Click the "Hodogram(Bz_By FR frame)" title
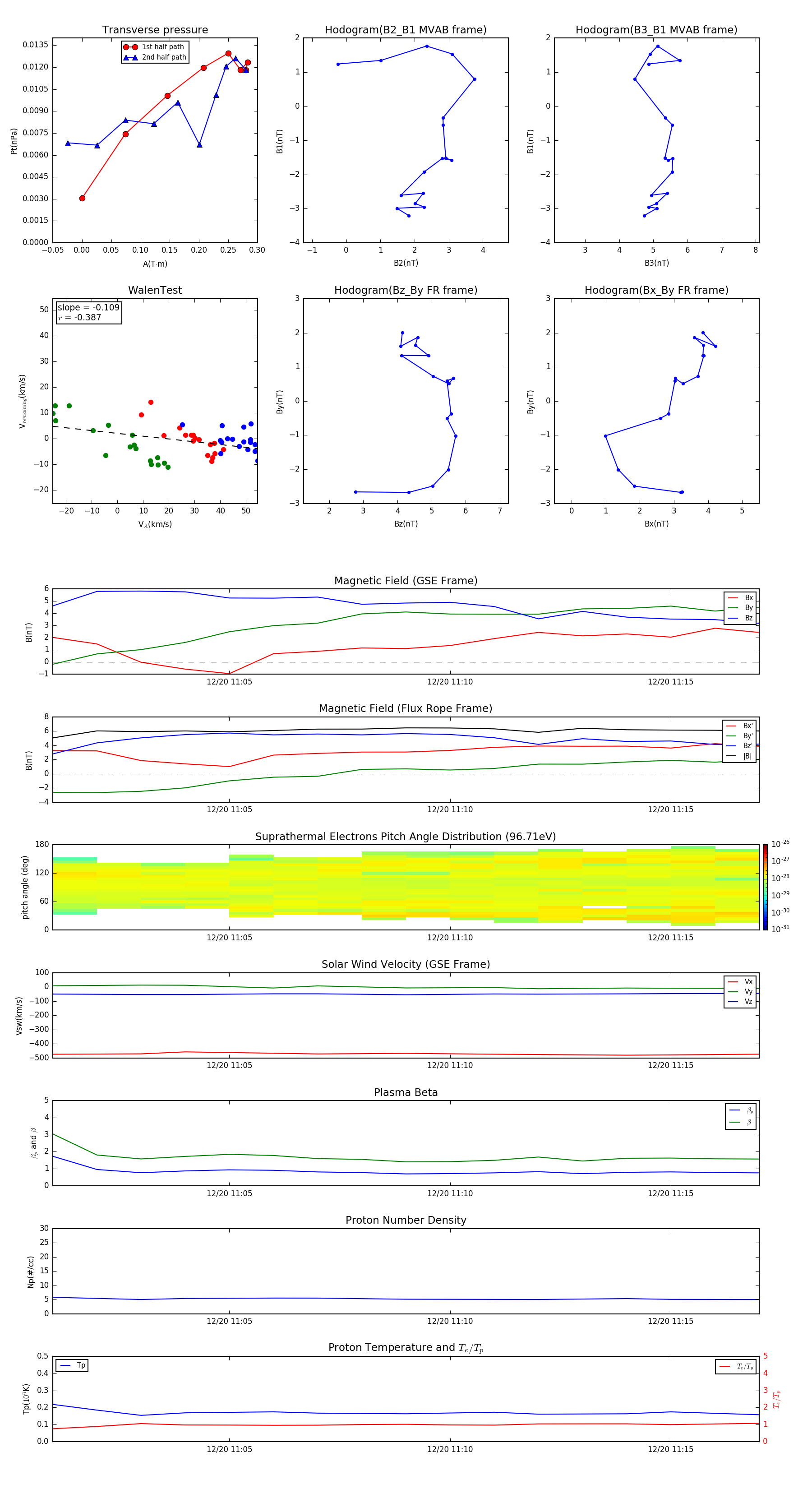This screenshot has height=1489, width=812. (406, 290)
